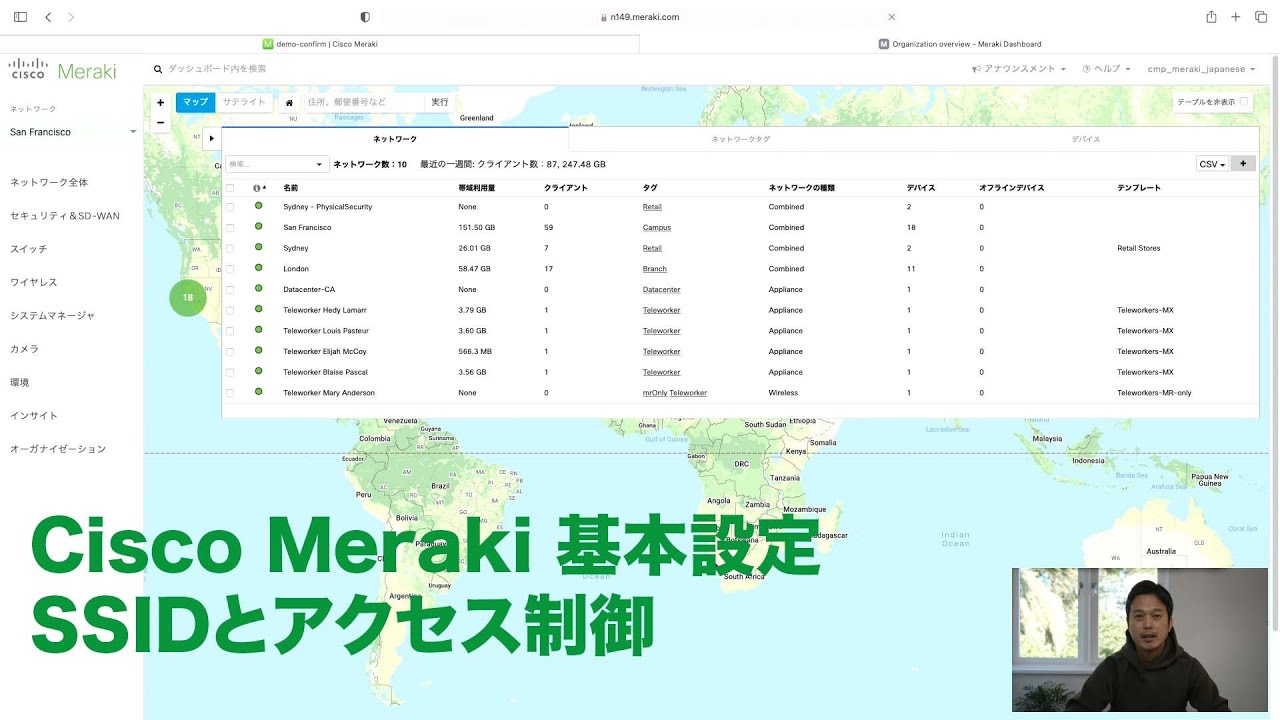Switch to demo-confirm Cisco Meraki browser tab
Image resolution: width=1280 pixels, height=720 pixels.
320,44
